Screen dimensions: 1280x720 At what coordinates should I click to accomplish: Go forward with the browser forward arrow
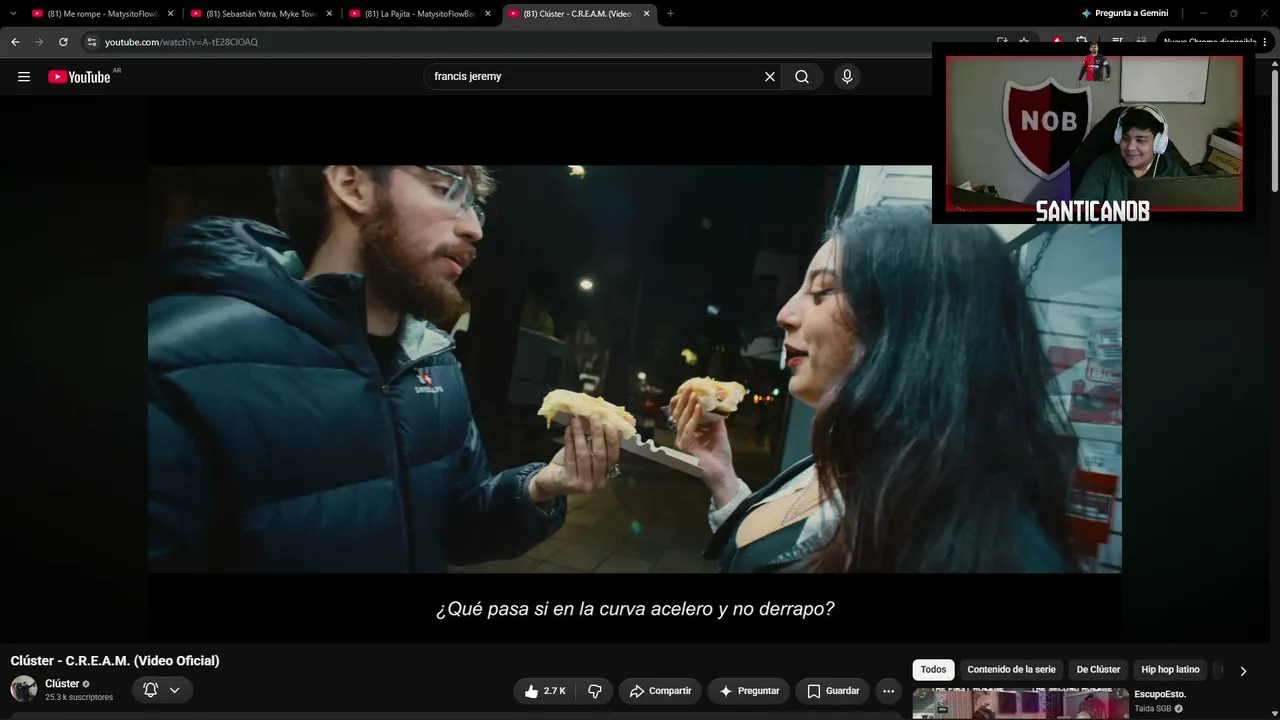pos(39,42)
